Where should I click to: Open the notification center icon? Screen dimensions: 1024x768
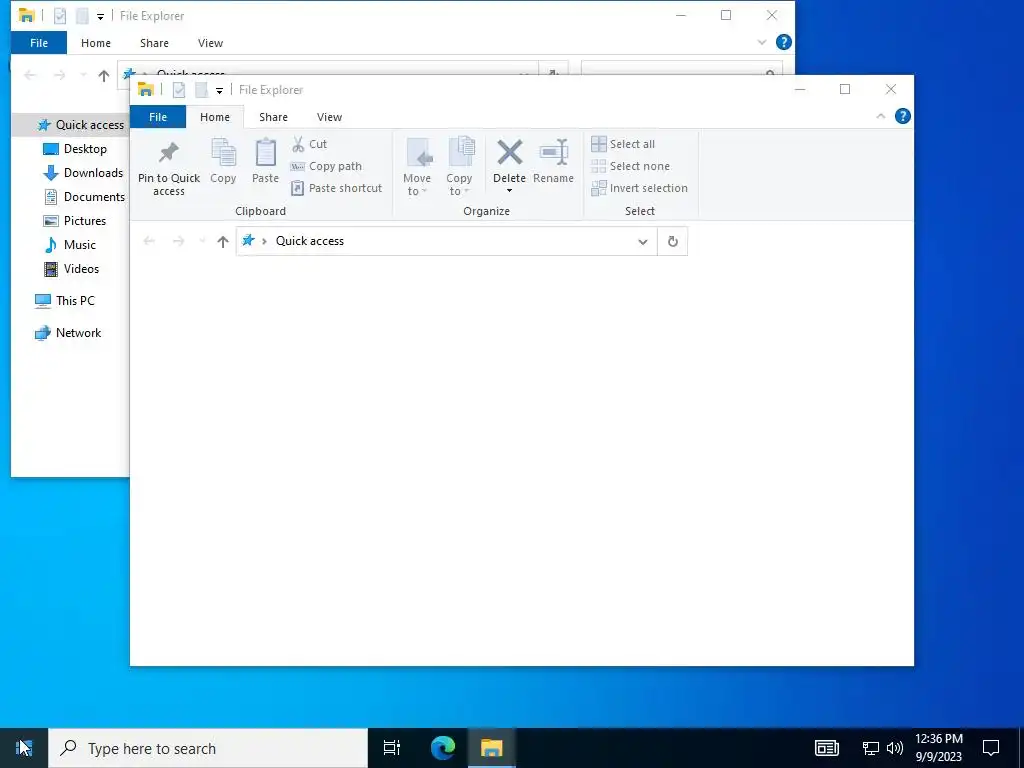pos(991,748)
